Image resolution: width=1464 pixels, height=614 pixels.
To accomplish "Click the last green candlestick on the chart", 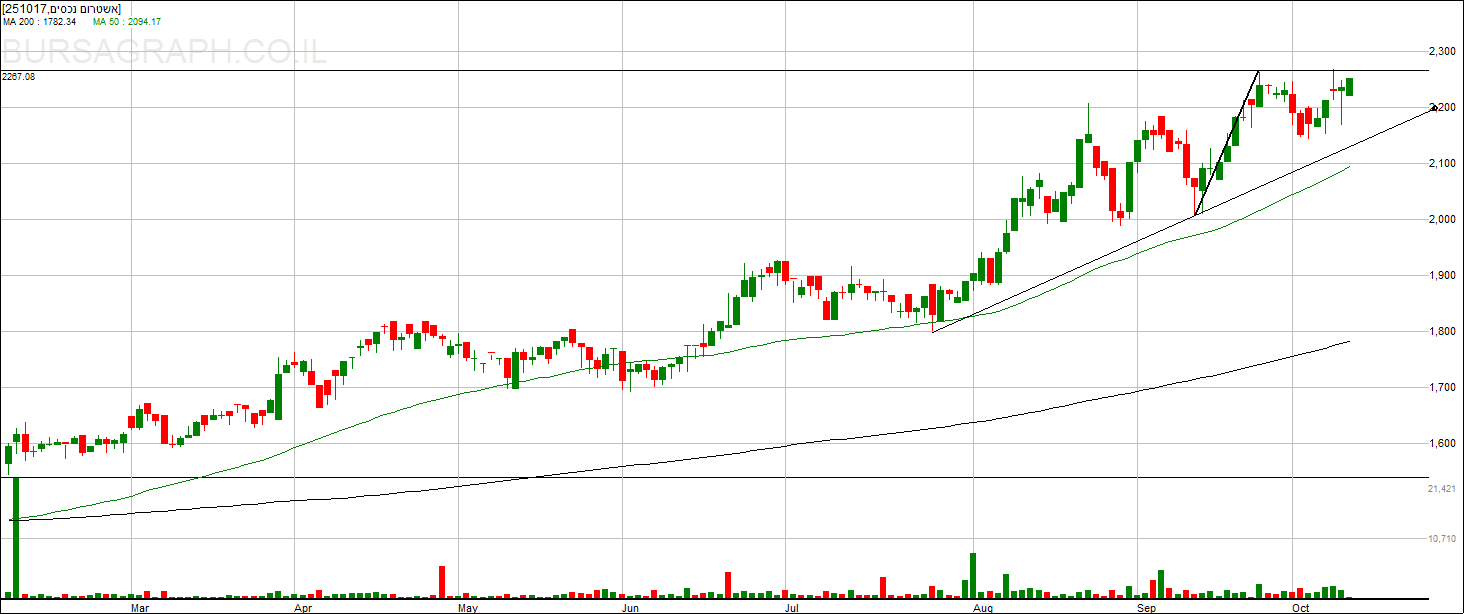I will click(x=1350, y=87).
